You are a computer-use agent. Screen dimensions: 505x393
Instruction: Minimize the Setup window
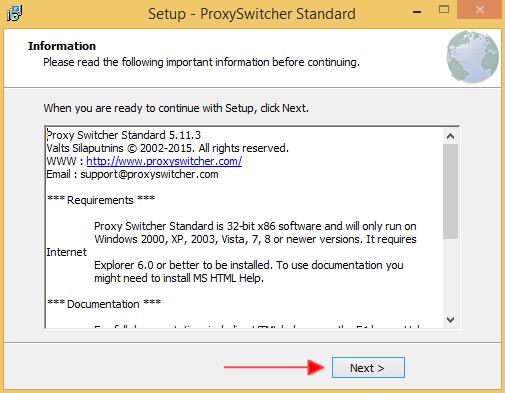click(x=417, y=12)
